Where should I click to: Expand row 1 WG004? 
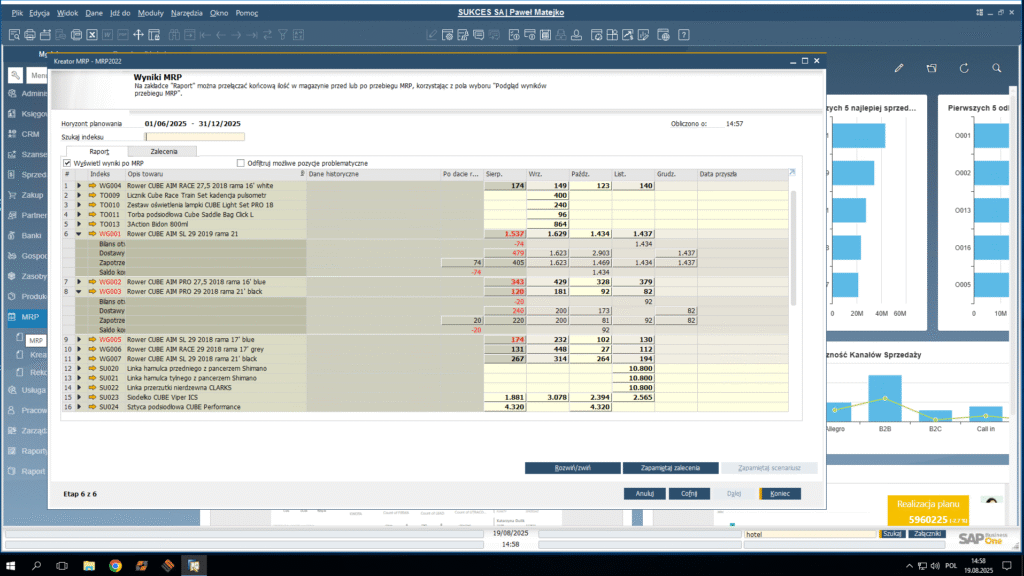pyautogui.click(x=79, y=186)
